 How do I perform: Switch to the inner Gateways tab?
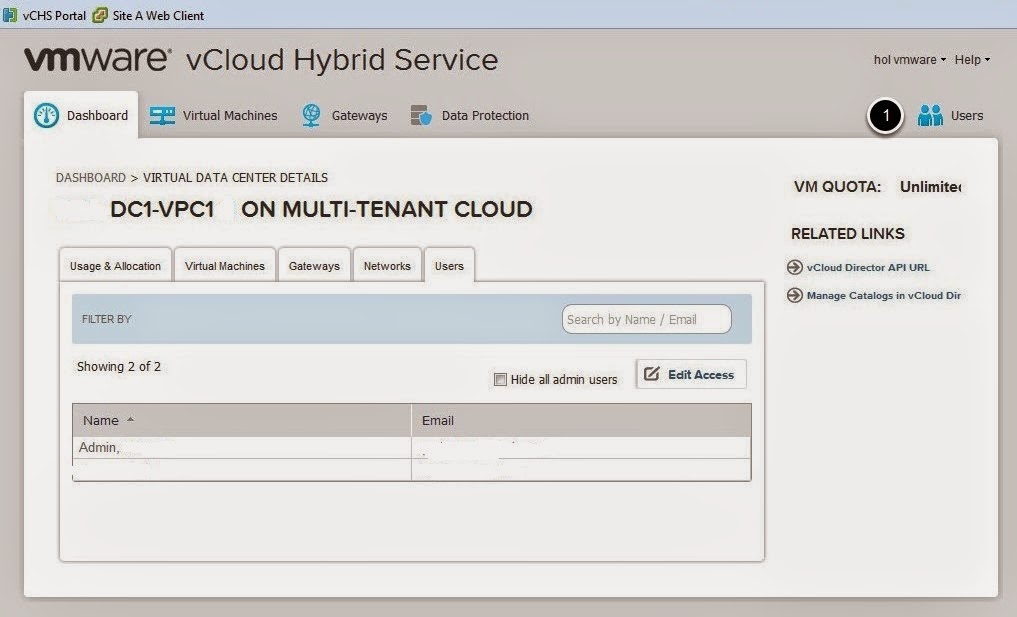(314, 265)
